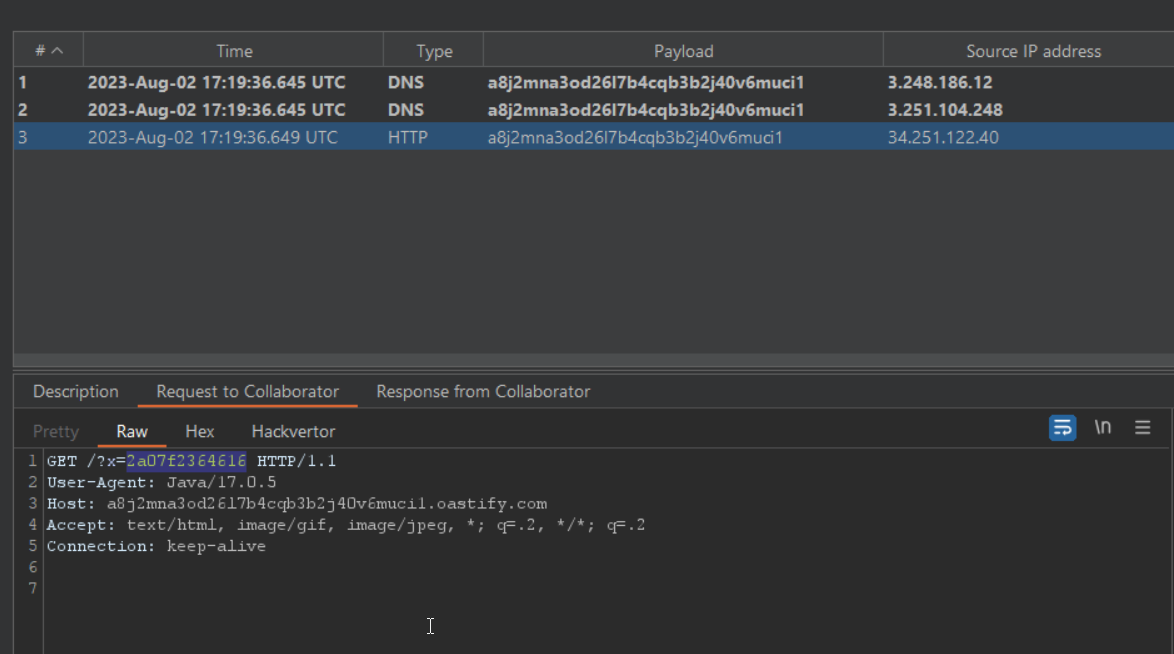Click the Time cell 17:19:36.649 UTC
The image size is (1174, 654).
tap(213, 137)
